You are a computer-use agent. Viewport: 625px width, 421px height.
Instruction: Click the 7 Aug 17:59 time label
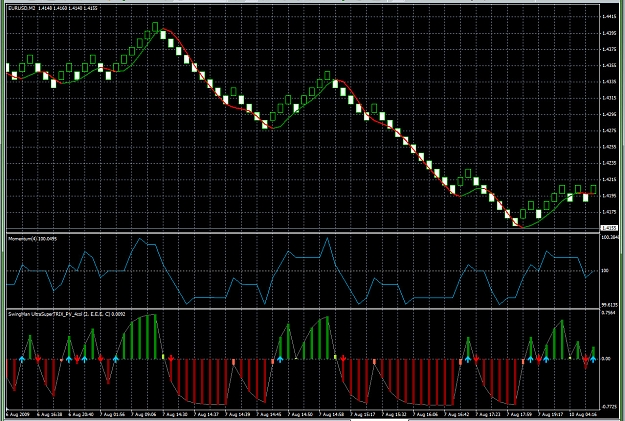[521, 415]
